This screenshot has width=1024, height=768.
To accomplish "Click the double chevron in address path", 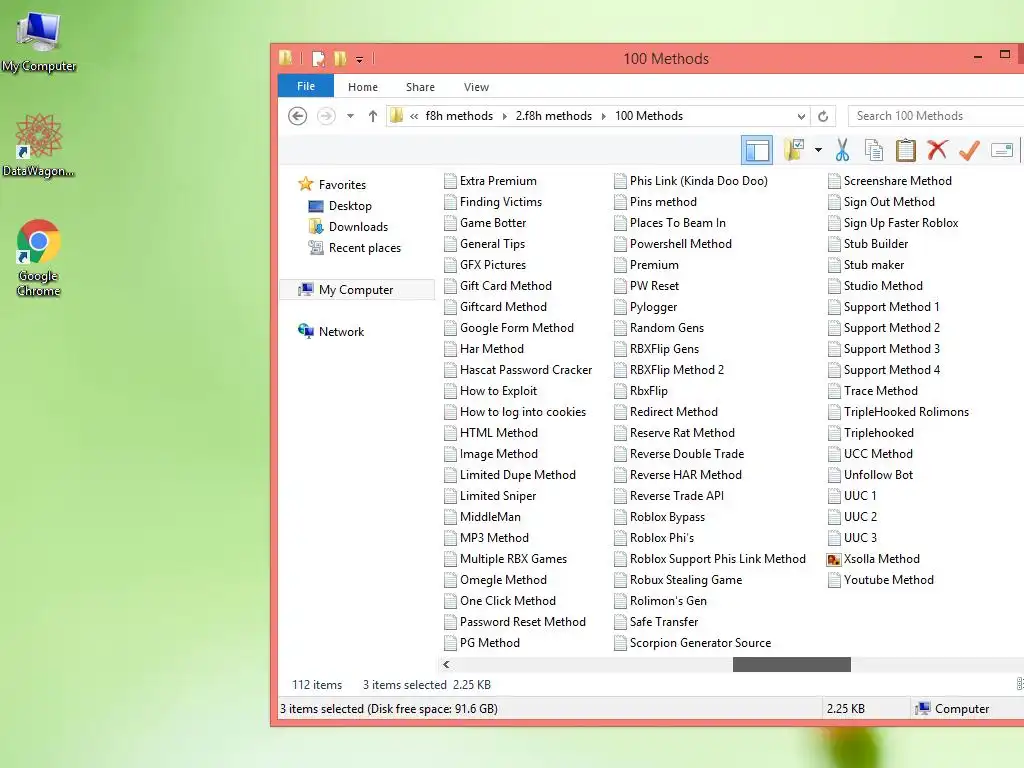I will pyautogui.click(x=414, y=116).
